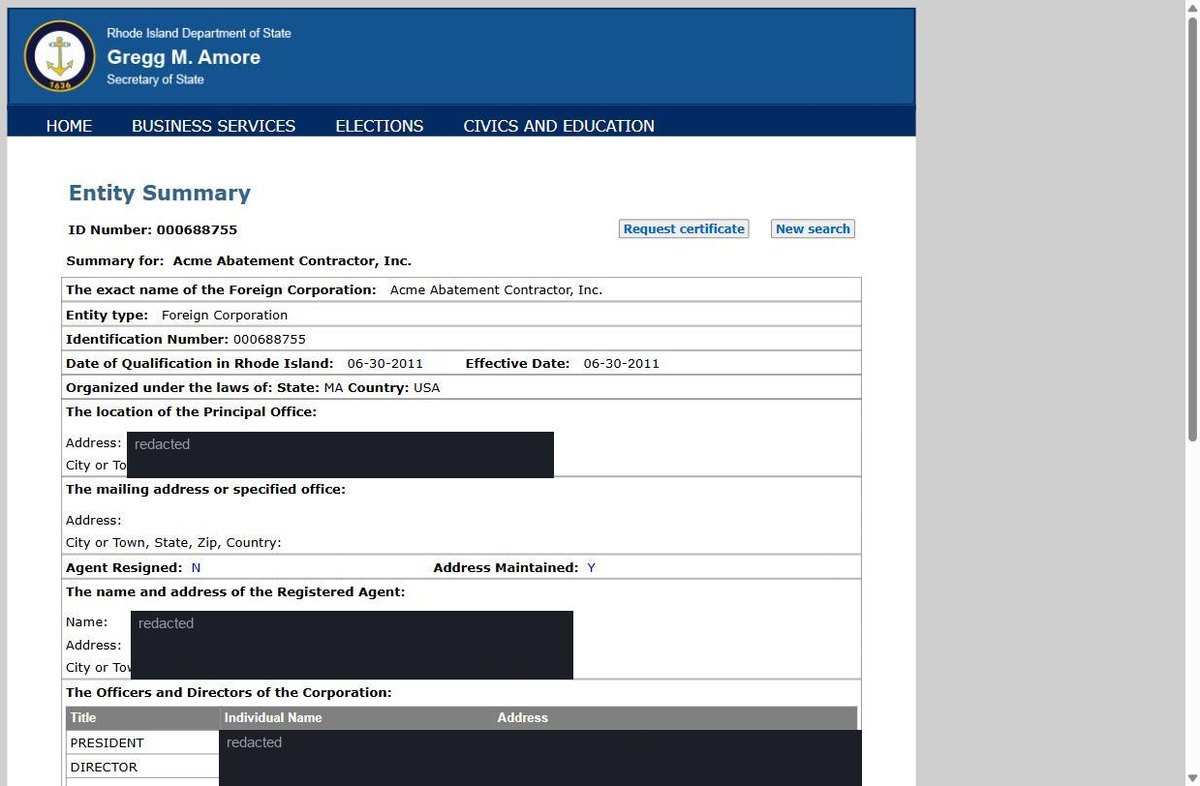
Task: Click the Address column header in officers table
Action: point(523,718)
